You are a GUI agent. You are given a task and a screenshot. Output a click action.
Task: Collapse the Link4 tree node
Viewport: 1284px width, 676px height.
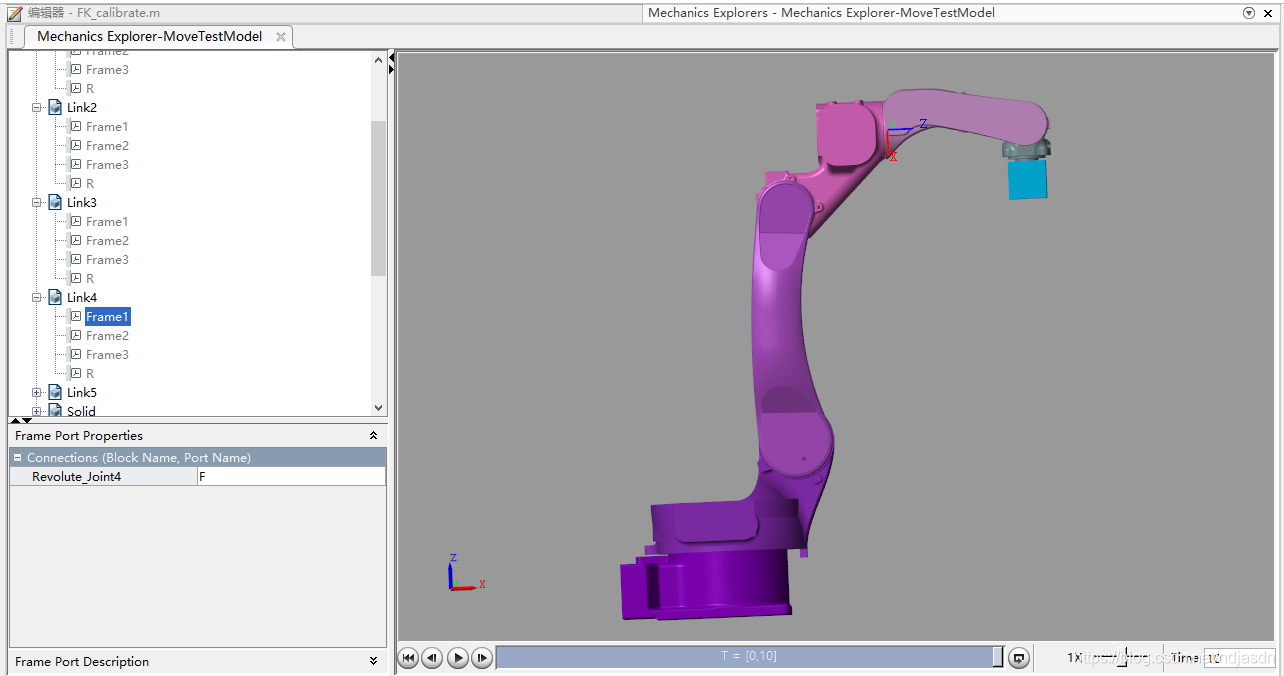[x=37, y=297]
